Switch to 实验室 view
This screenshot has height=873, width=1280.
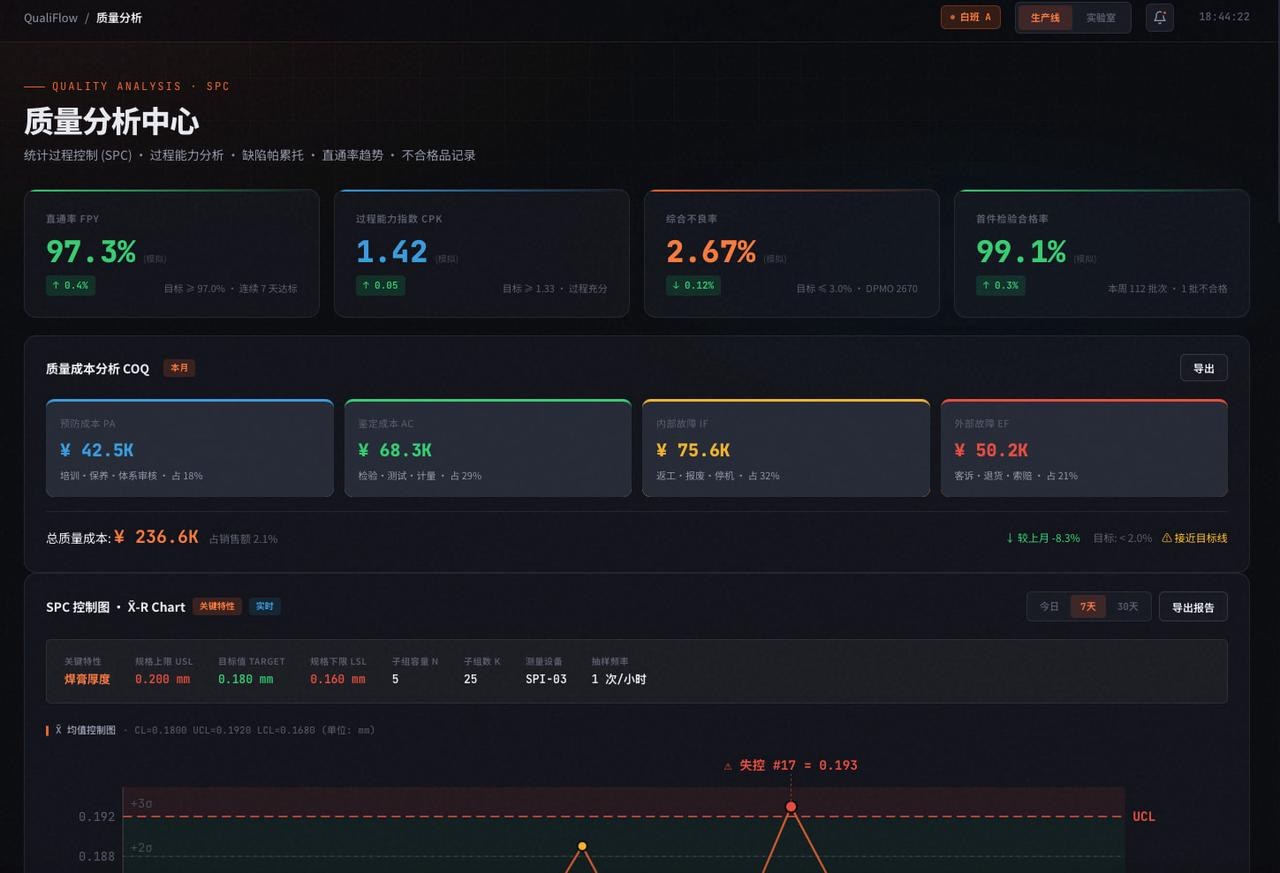(x=1100, y=17)
